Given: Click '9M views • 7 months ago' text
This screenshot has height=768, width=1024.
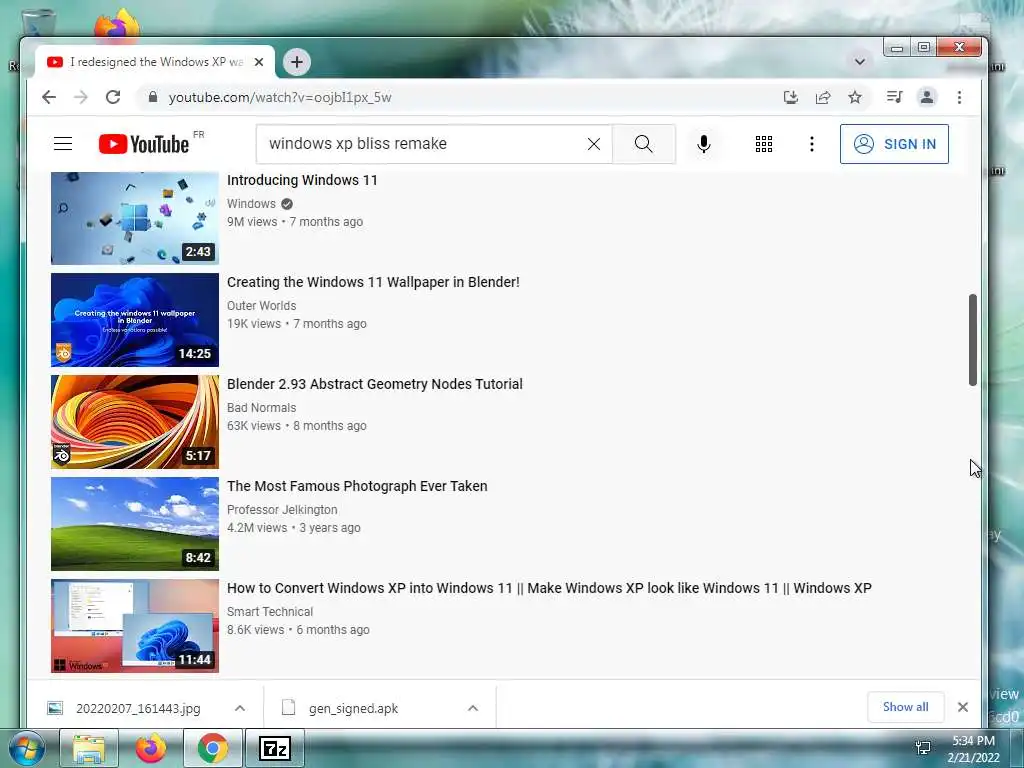Looking at the screenshot, I should tap(295, 222).
